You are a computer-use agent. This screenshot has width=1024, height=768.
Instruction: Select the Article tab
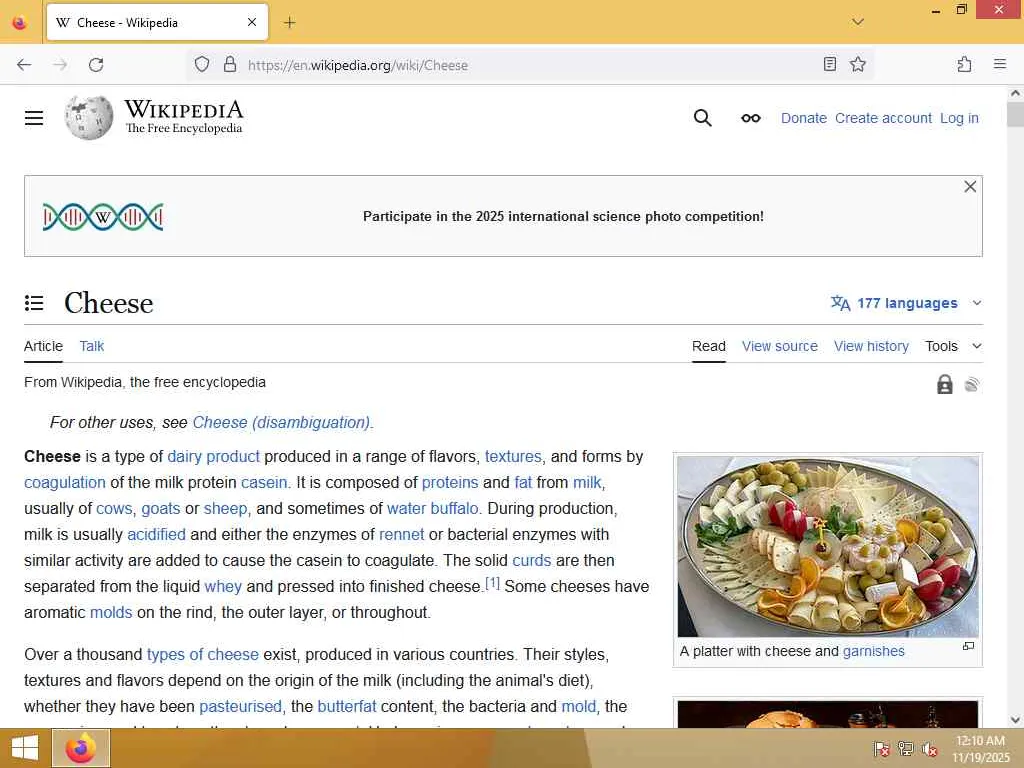tap(44, 346)
